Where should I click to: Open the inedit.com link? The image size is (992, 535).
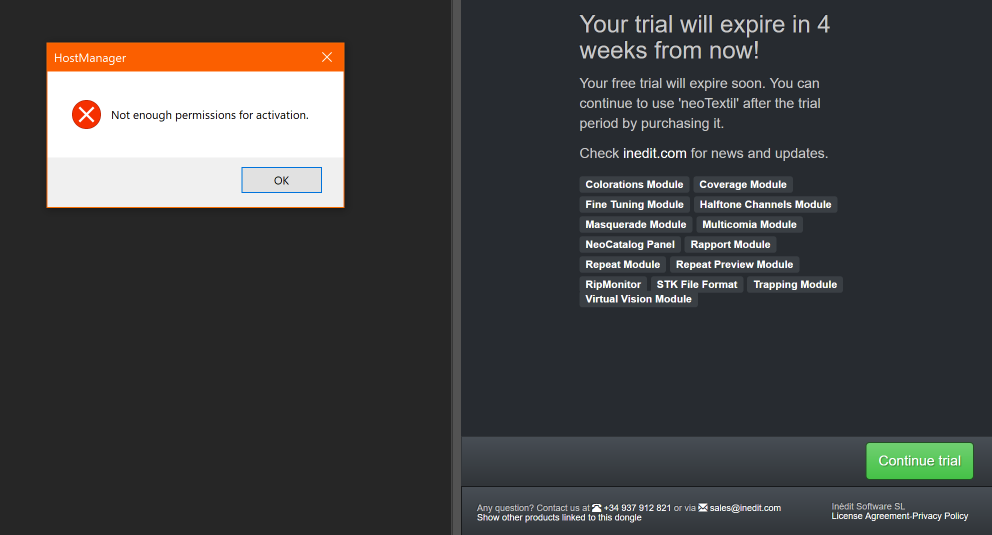coord(654,153)
